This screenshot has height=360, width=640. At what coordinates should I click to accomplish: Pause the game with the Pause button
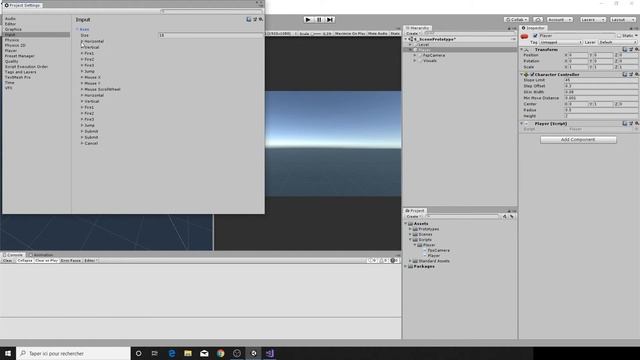pos(319,20)
